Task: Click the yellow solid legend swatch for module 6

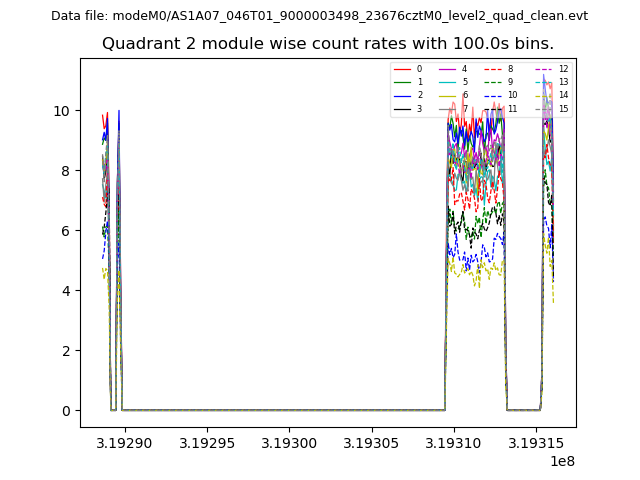Action: click(x=448, y=95)
